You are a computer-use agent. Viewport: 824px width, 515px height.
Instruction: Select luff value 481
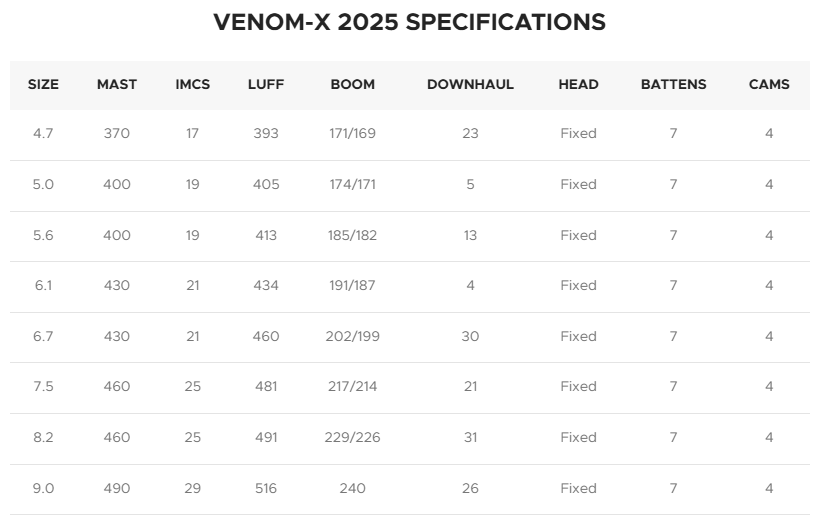tap(266, 387)
